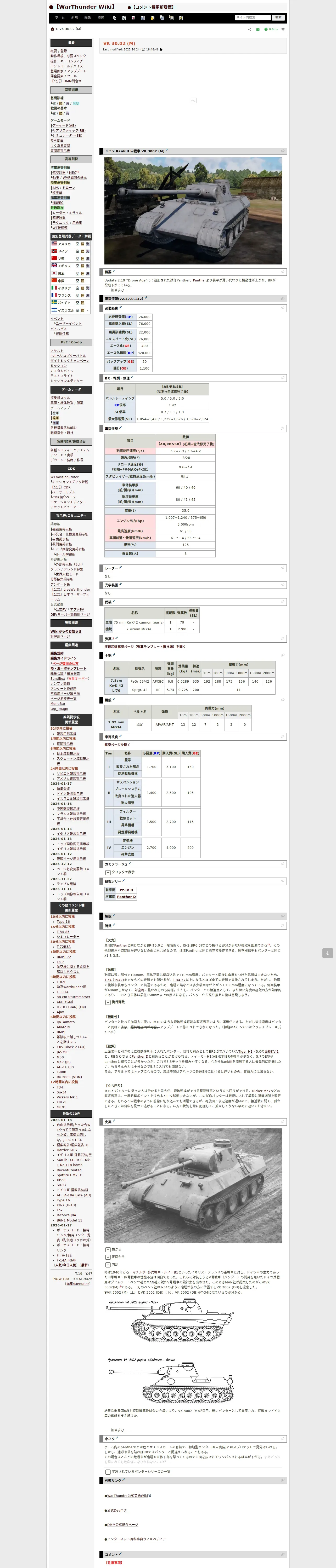Click the edit-history icon beside Last-modified date
336x1568 pixels.
(x=161, y=49)
